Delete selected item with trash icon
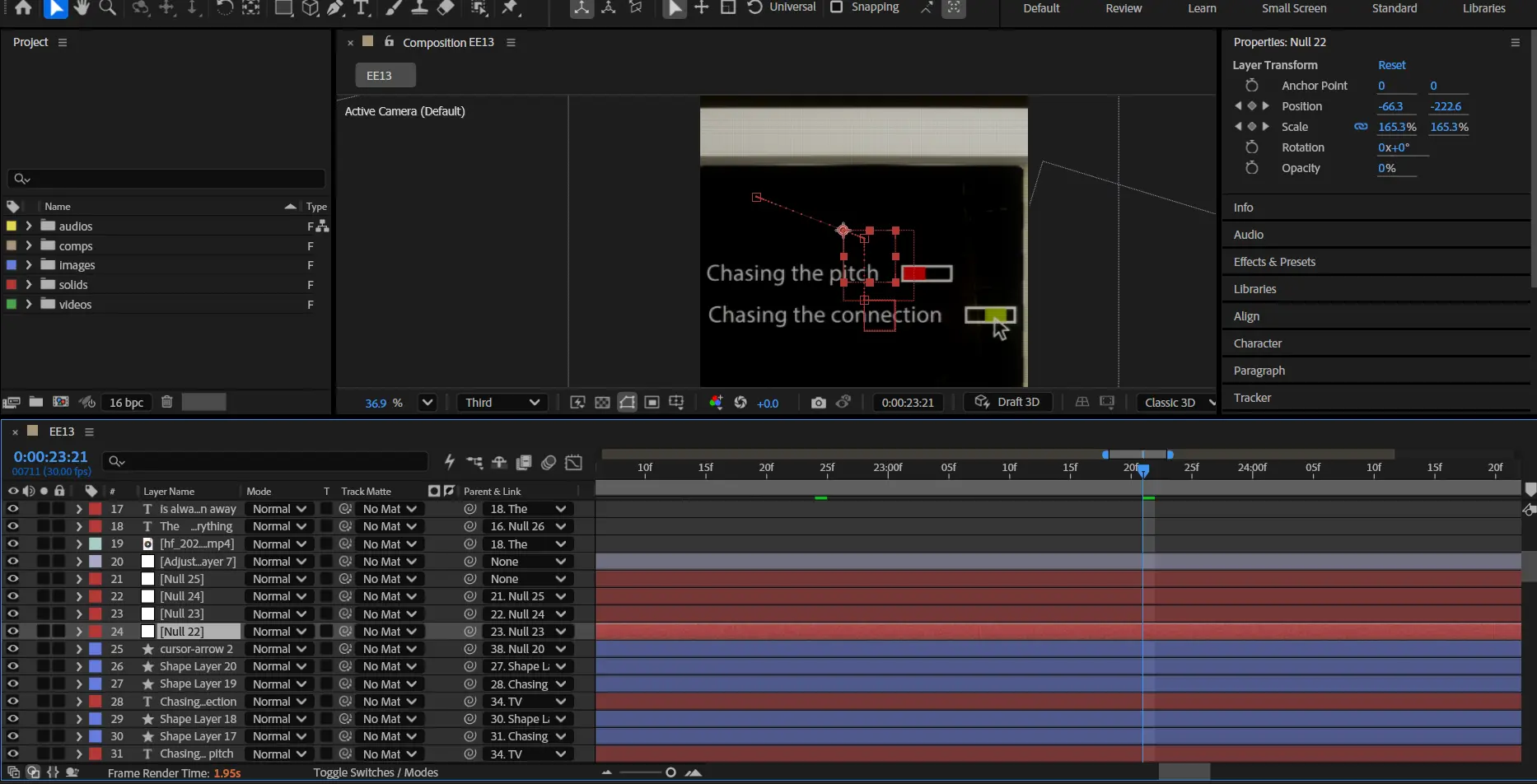 166,402
